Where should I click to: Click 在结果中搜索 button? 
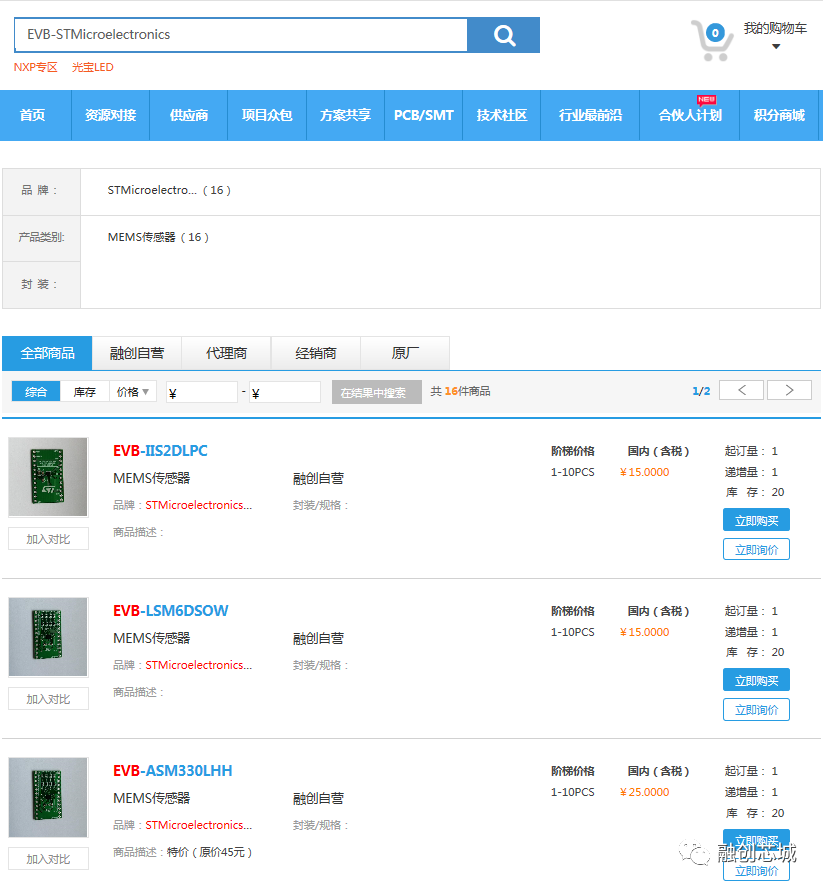pos(377,392)
